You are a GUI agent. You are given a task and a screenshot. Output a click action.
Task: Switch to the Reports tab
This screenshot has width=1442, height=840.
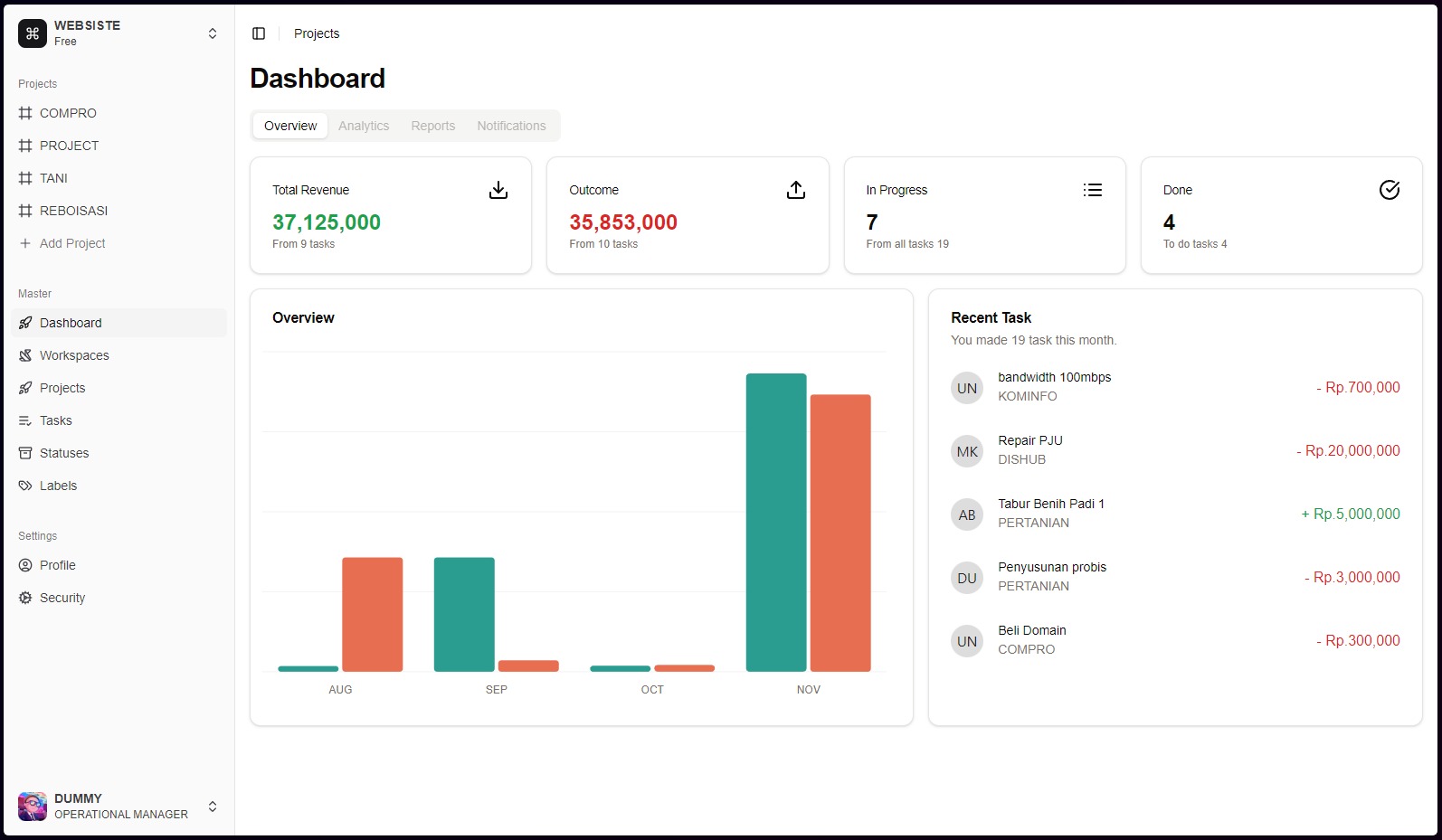pos(433,126)
